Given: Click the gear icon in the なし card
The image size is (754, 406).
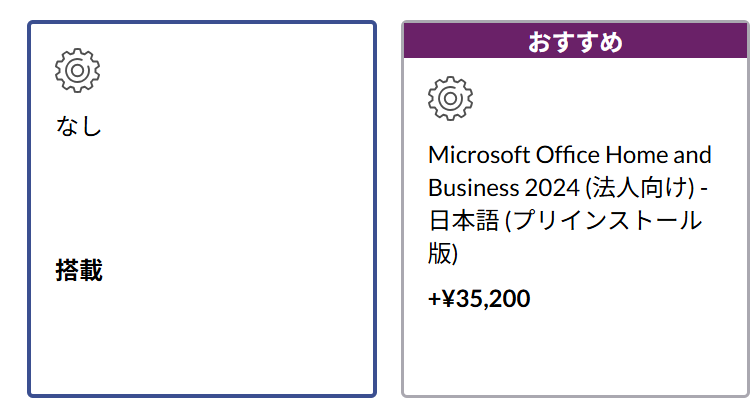Looking at the screenshot, I should (78, 70).
